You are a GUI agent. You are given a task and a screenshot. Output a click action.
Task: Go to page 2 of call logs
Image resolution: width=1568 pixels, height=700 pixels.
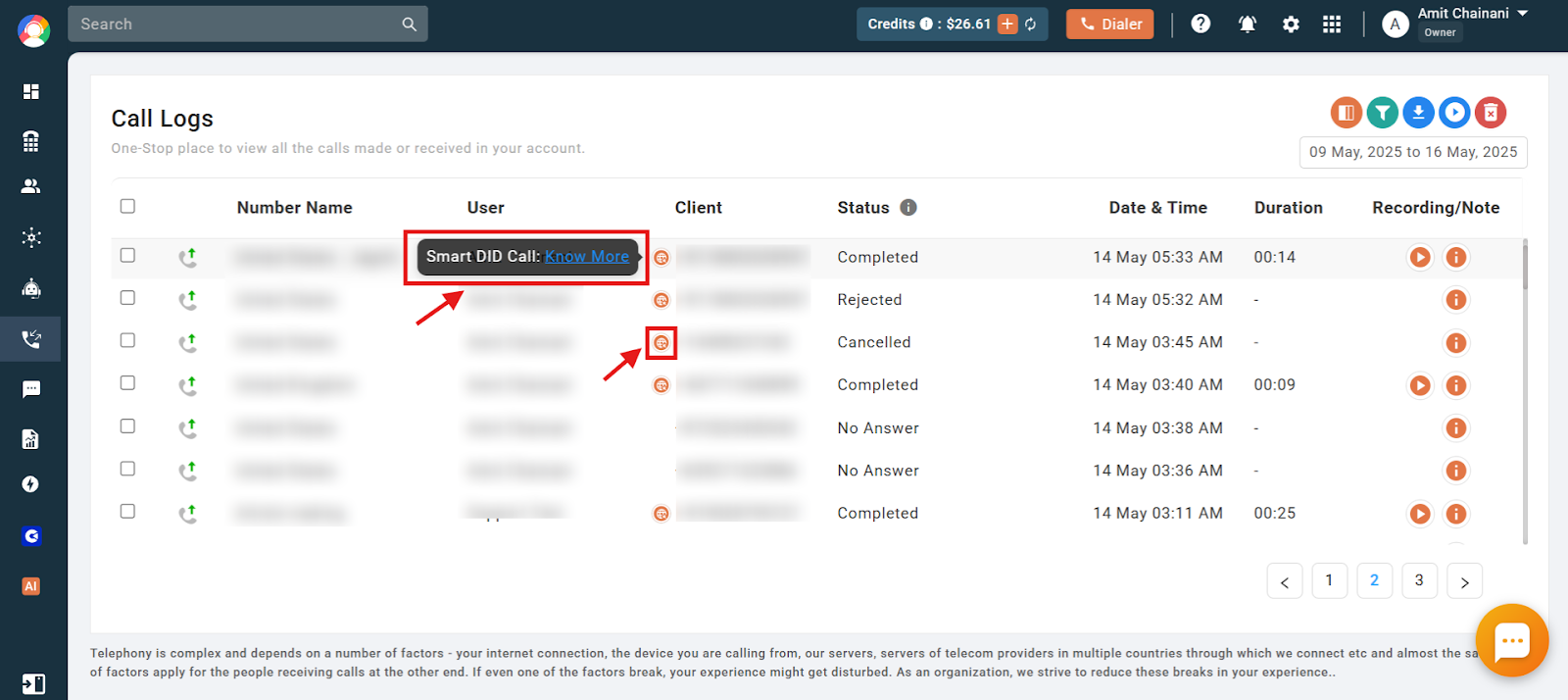[1374, 580]
